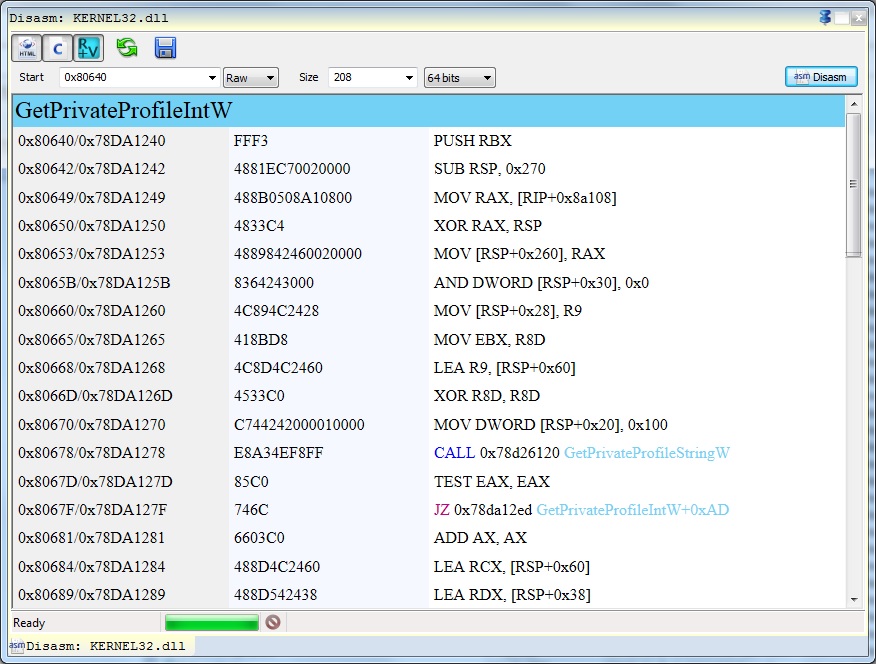The width and height of the screenshot is (876, 664).
Task: Click the HTML export icon
Action: point(27,48)
